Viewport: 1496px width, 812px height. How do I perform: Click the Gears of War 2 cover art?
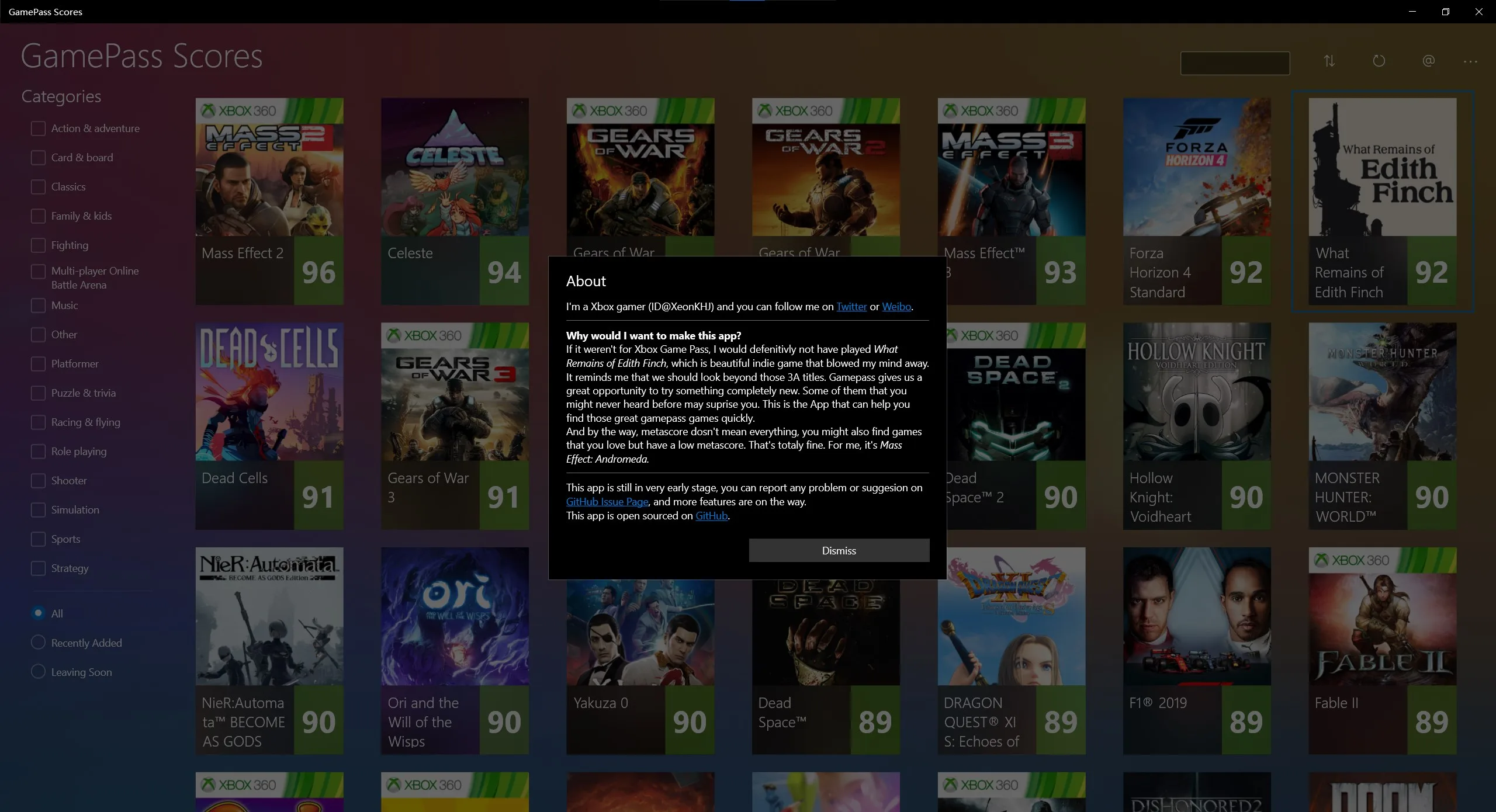tap(826, 167)
